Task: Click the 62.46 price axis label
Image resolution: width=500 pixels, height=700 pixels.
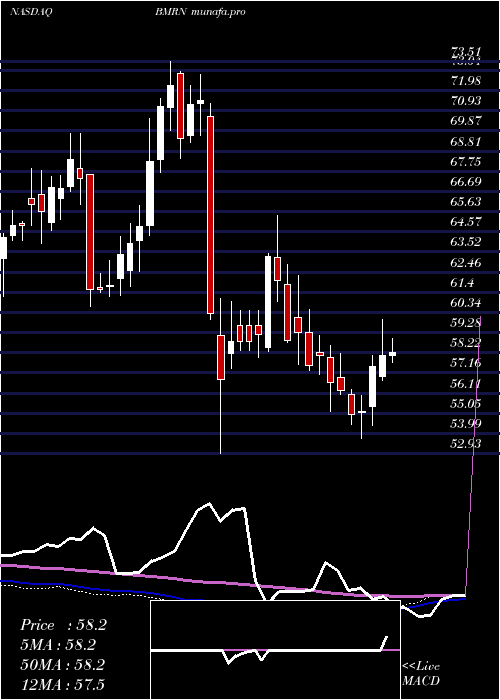Action: click(x=467, y=262)
